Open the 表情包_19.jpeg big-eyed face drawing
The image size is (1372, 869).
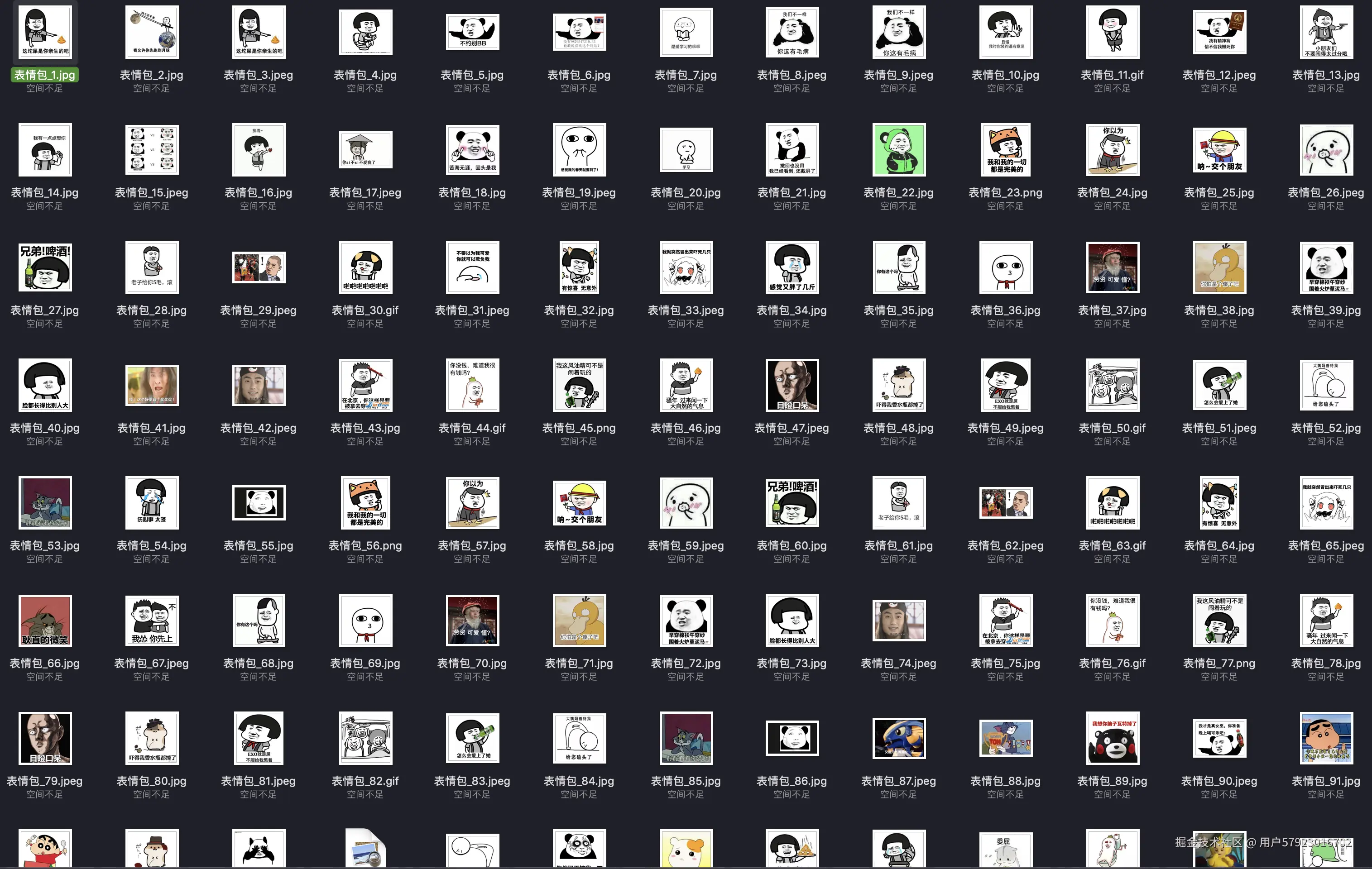point(579,150)
